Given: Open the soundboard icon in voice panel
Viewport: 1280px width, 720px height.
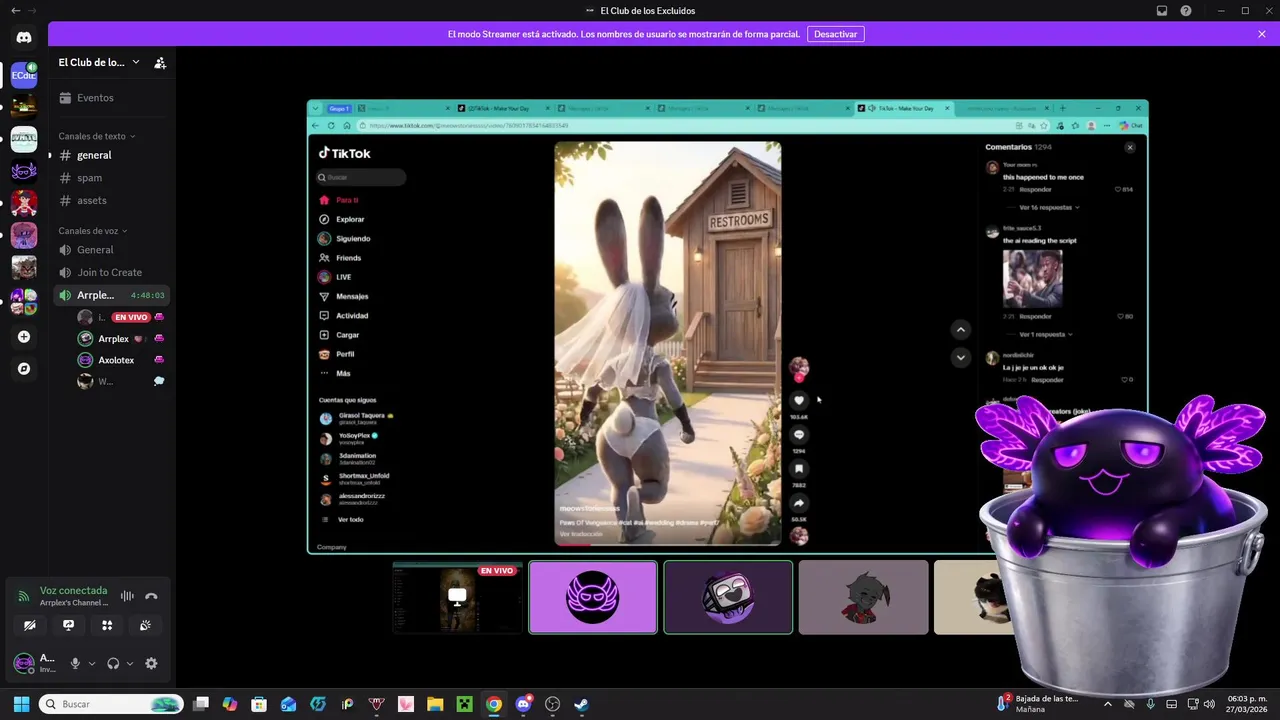Looking at the screenshot, I should point(145,625).
